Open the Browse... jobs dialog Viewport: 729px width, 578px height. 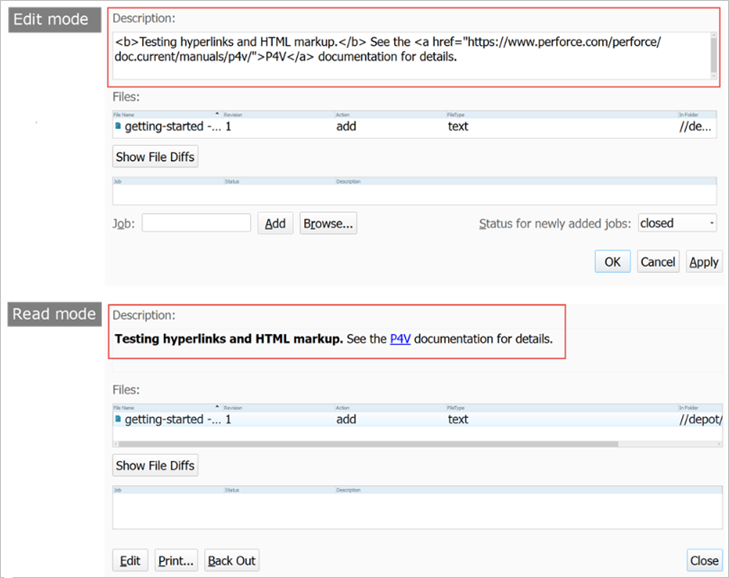pyautogui.click(x=328, y=223)
